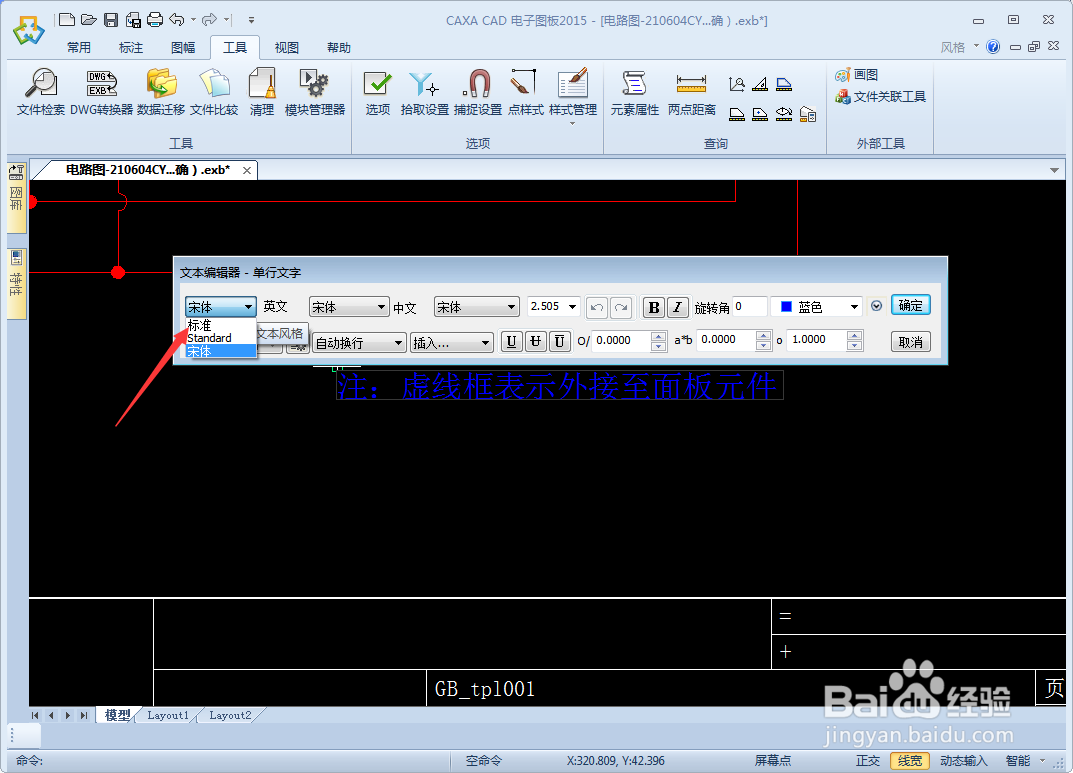1073x773 pixels.
Task: Open the 自动换行 wrap mode dropdown
Action: [359, 343]
